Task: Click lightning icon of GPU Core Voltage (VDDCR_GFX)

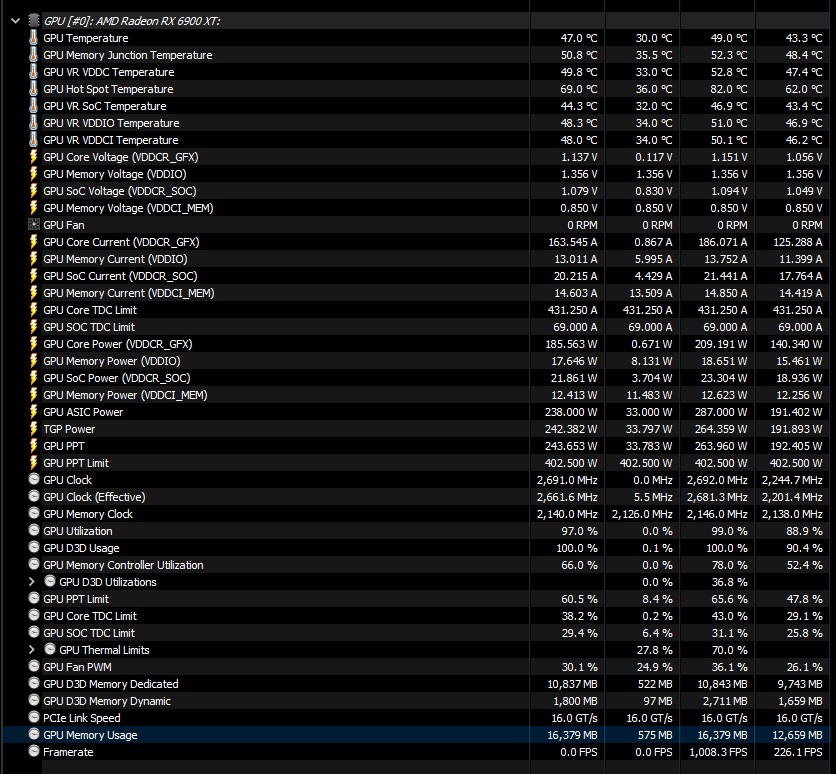Action: coord(33,157)
